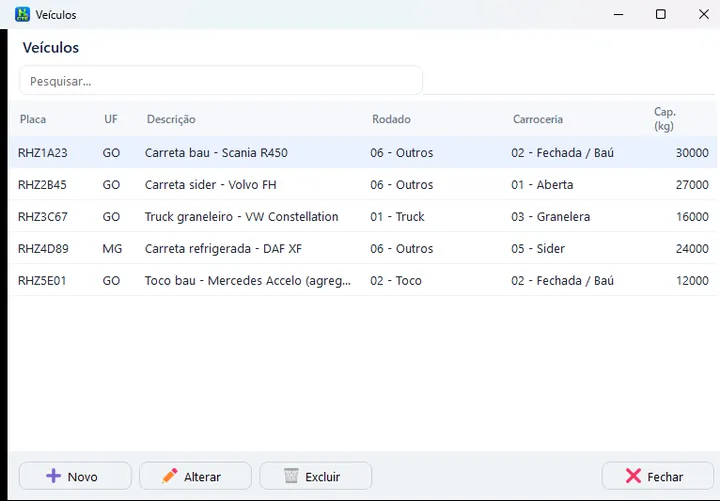Click capacity value 30000
Image resolution: width=720 pixels, height=501 pixels.
692,153
